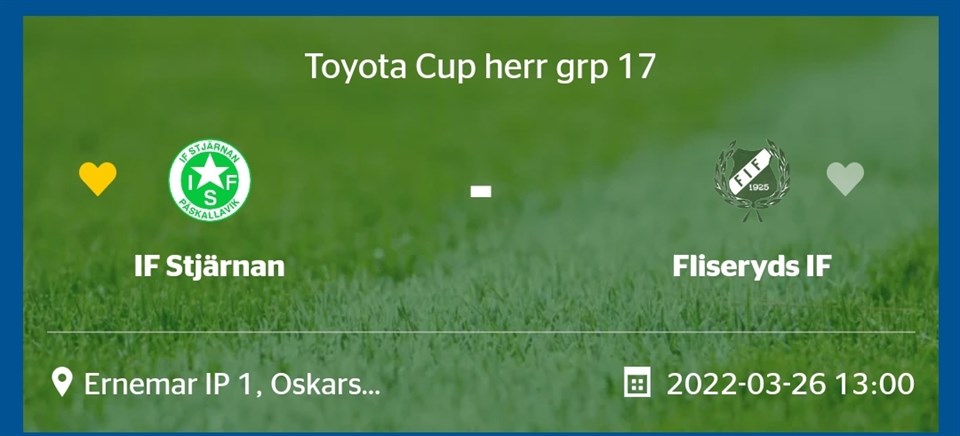Select the match date 2022-03-26

pos(744,384)
